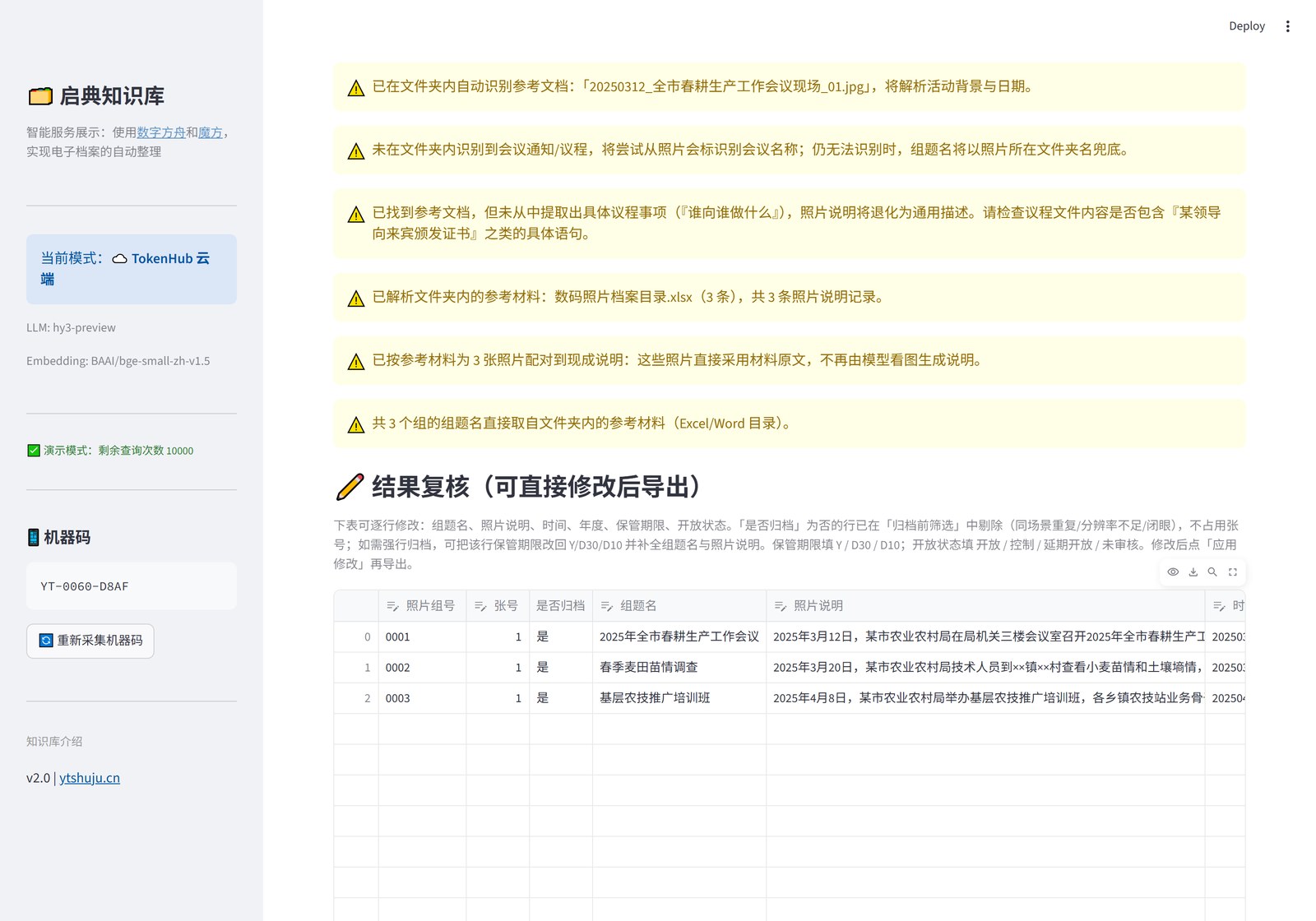The width and height of the screenshot is (1316, 921).
Task: Click the LLM: hy3-preview text
Action: click(71, 327)
